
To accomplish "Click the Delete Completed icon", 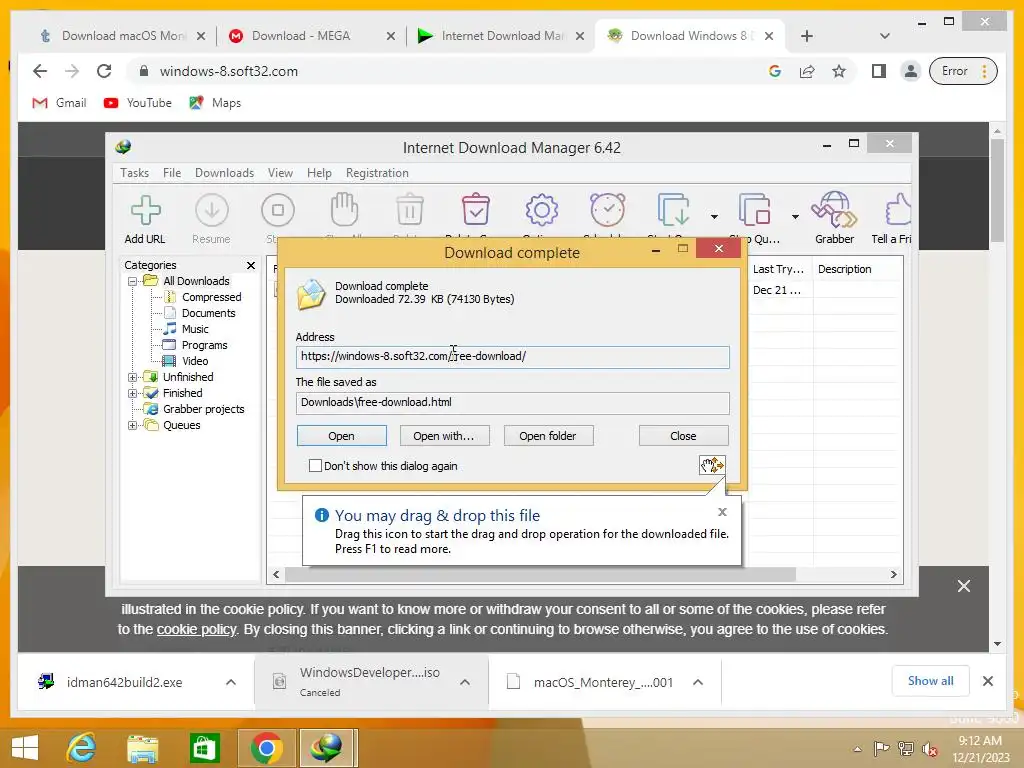I will click(x=476, y=209).
